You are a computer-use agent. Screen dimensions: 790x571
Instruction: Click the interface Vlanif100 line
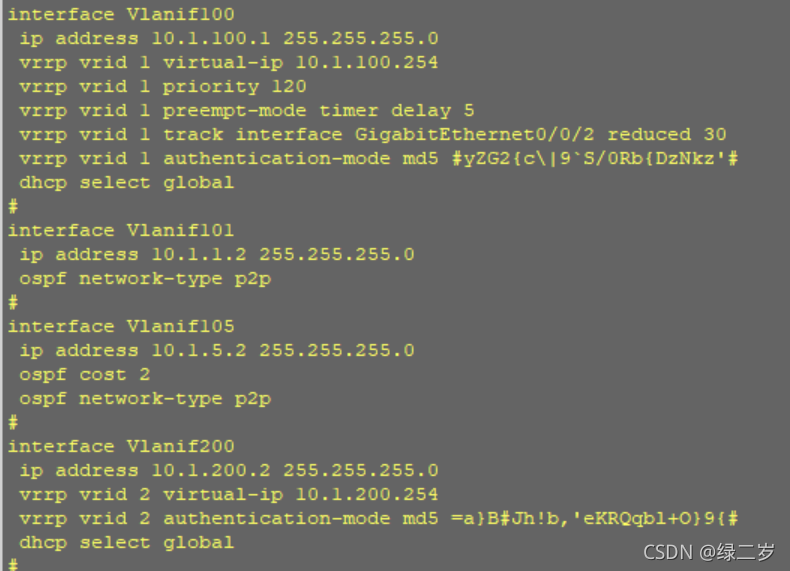click(x=121, y=14)
